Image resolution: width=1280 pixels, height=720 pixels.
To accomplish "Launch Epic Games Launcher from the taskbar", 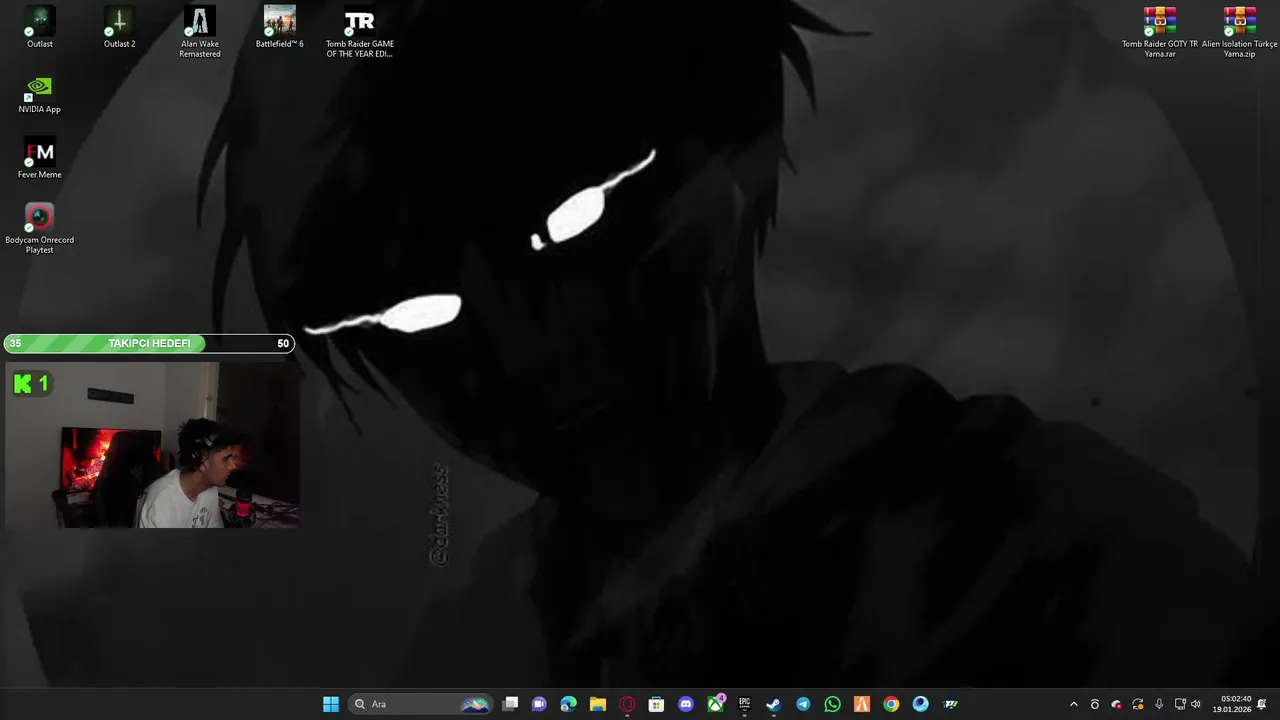I will [744, 704].
